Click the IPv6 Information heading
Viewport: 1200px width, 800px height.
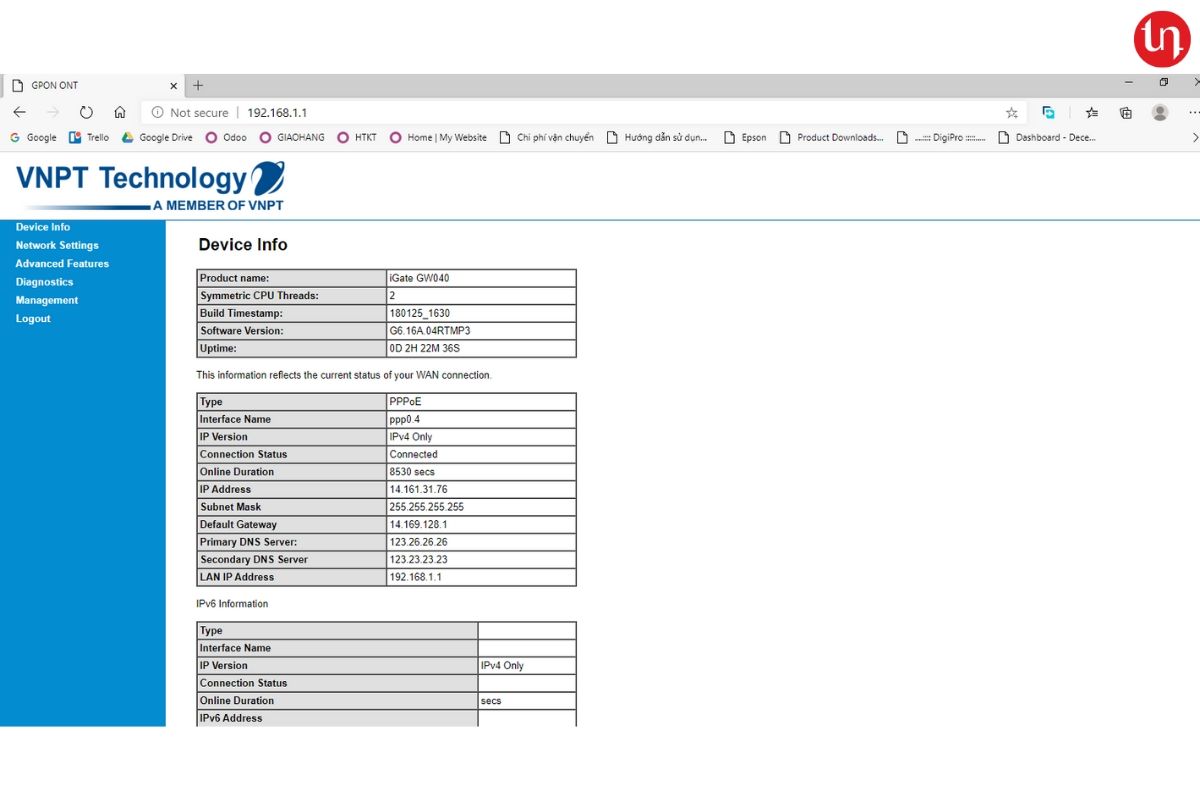click(232, 604)
